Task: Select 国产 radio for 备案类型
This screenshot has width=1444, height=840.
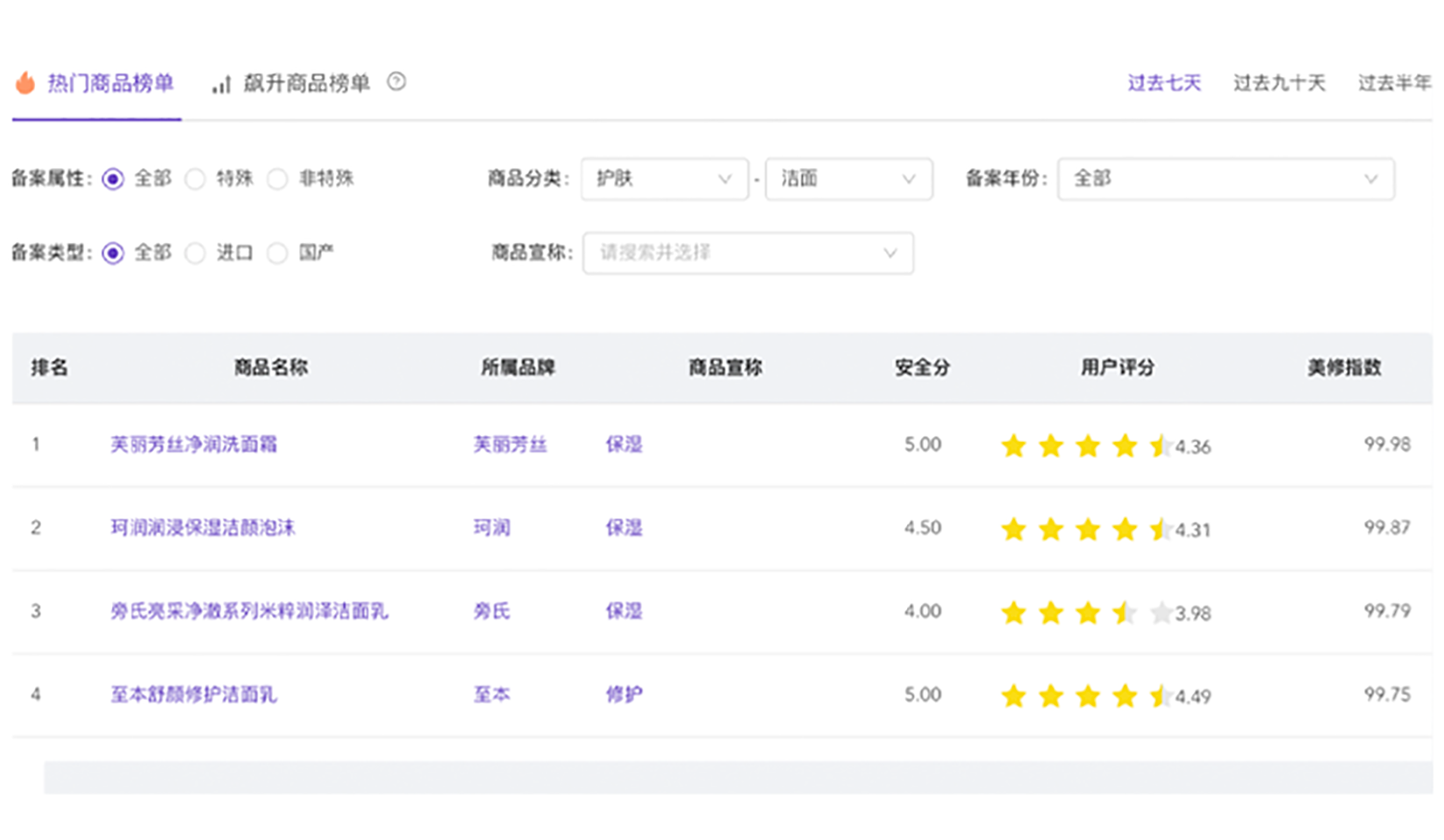Action: click(277, 253)
